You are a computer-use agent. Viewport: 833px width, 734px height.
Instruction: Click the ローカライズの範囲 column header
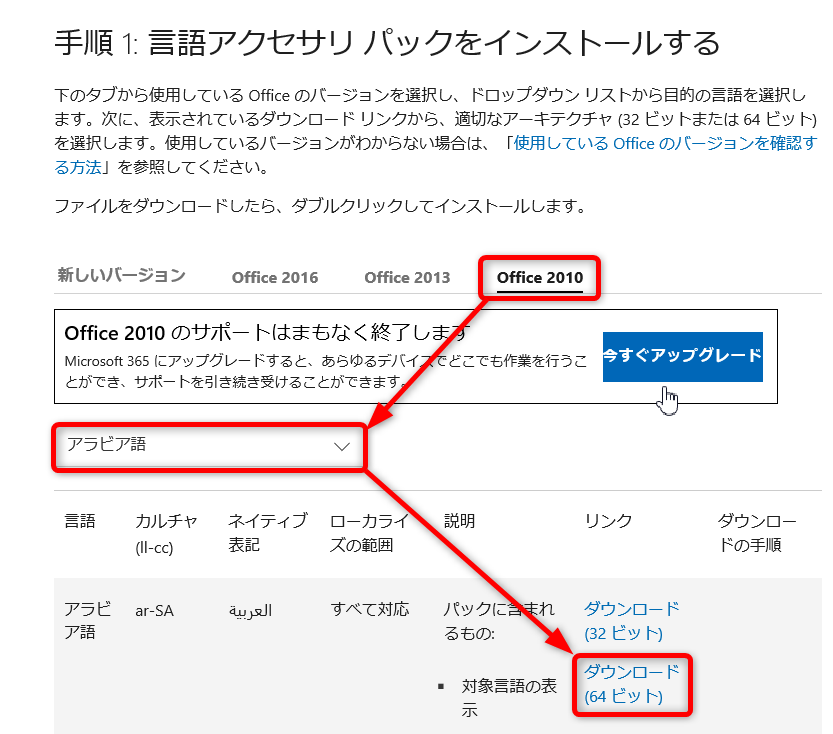click(370, 533)
